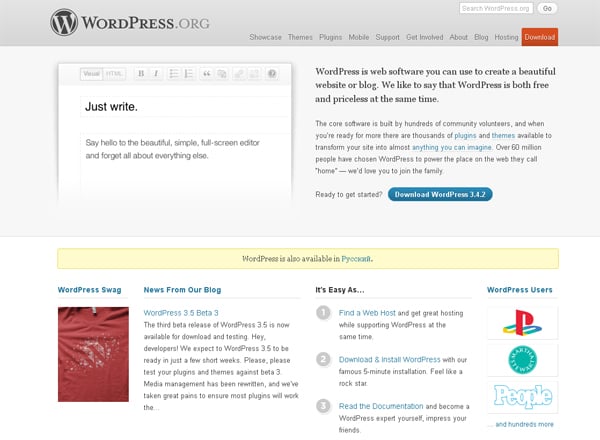Click the It's Easy As... heading
The width and height of the screenshot is (600, 440).
pos(340,290)
